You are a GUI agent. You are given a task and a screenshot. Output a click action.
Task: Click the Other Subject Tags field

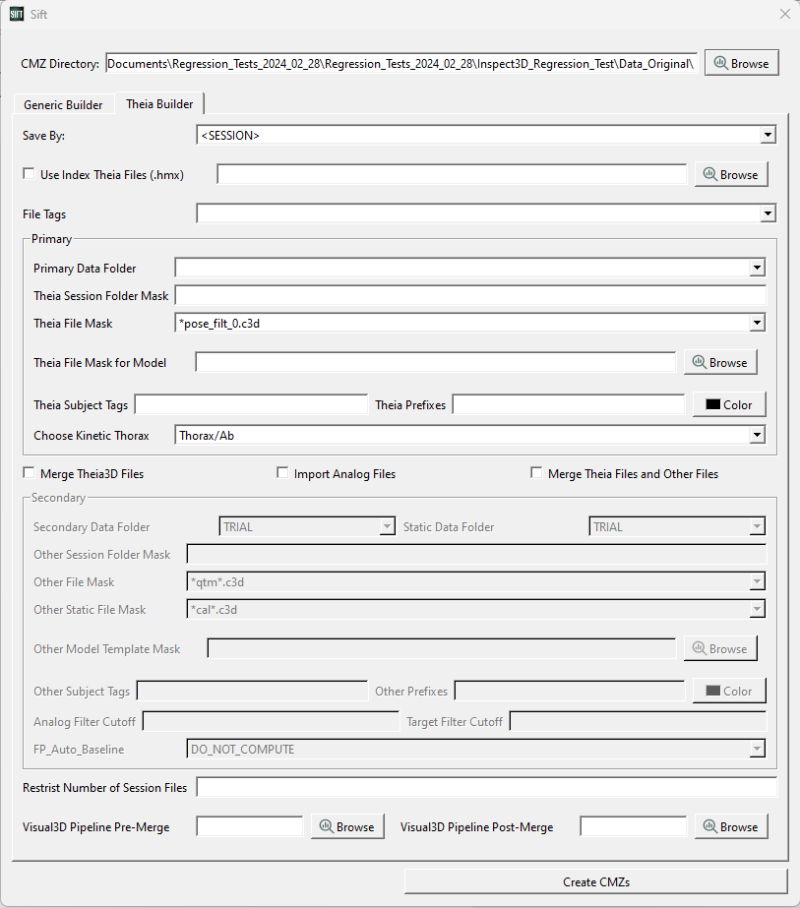click(253, 691)
